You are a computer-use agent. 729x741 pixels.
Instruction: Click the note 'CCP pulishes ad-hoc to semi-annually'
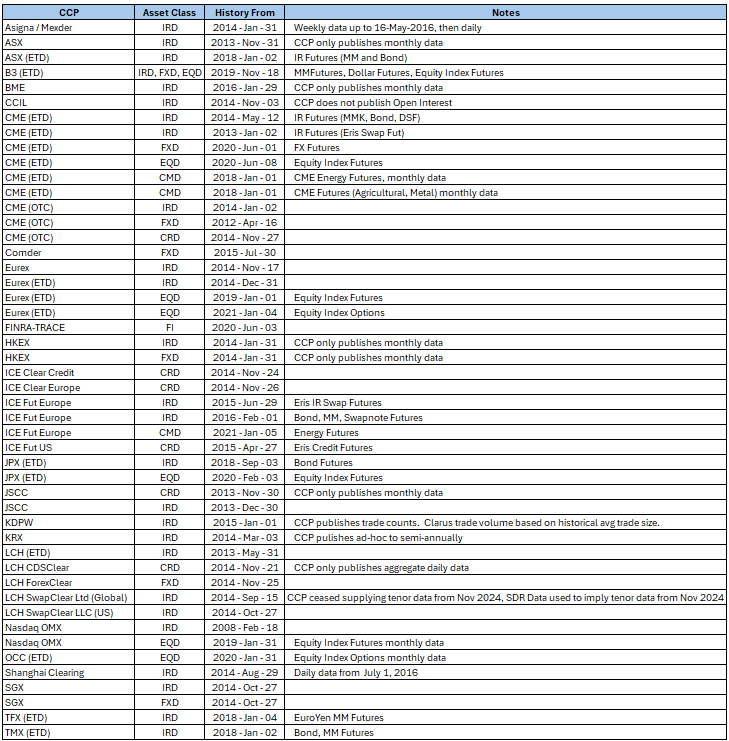click(506, 538)
